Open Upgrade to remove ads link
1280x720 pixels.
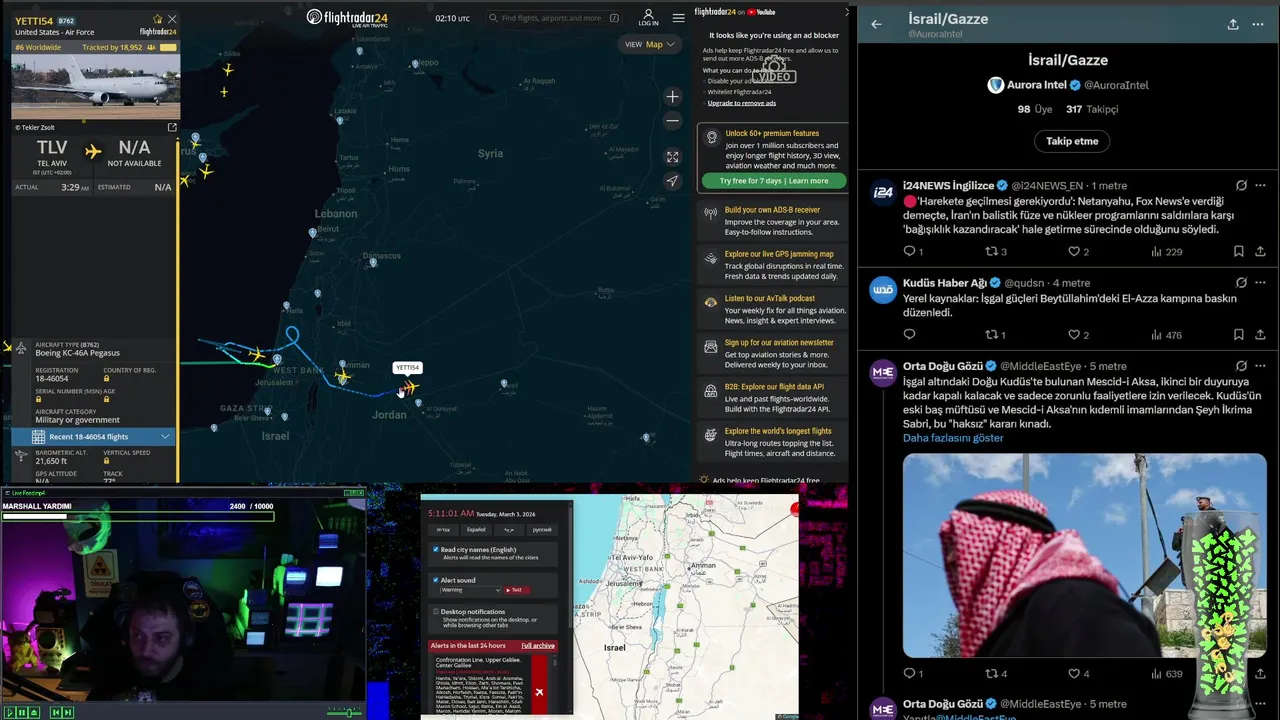(x=741, y=103)
